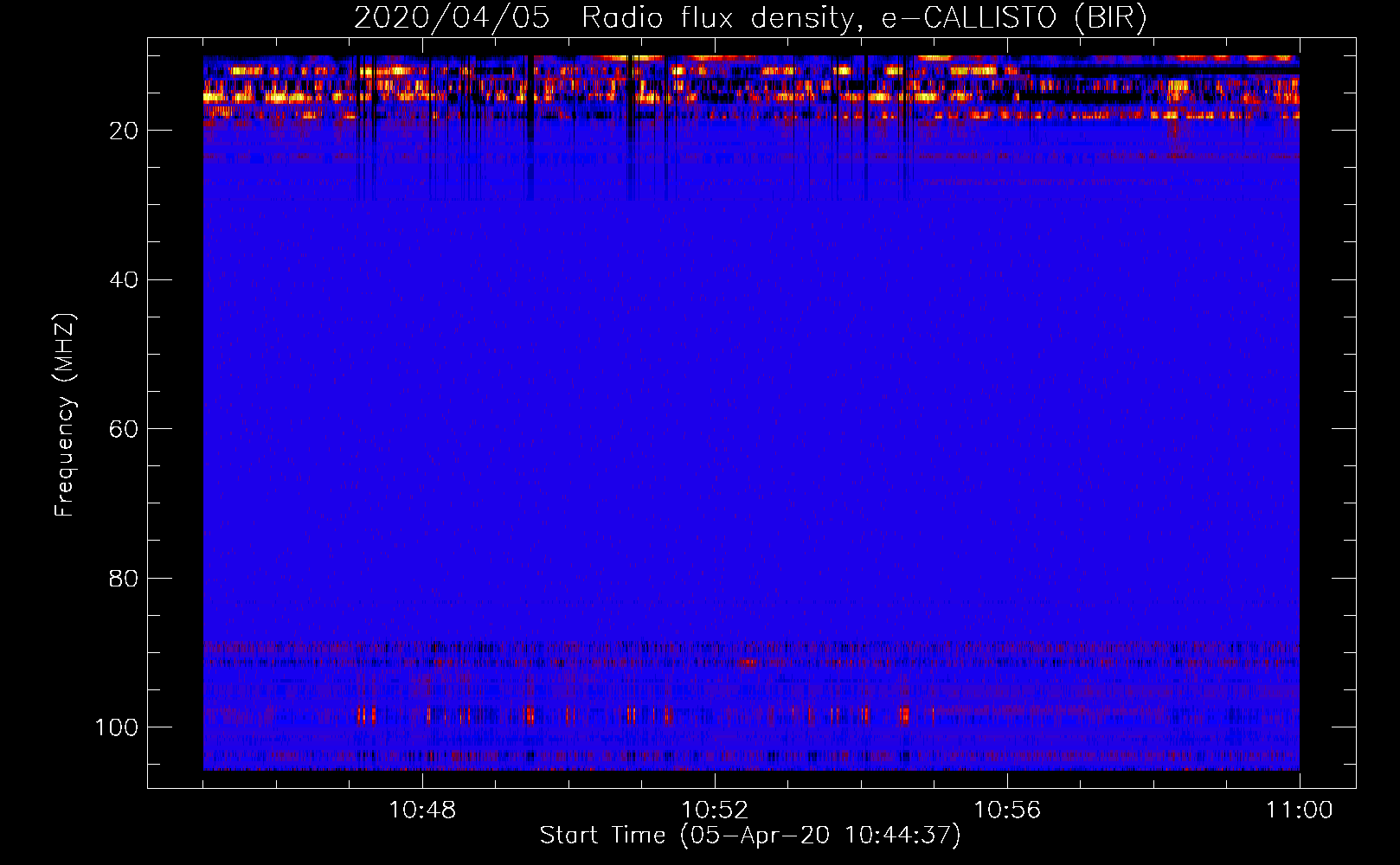Click the '60' frequency tick label
The height and width of the screenshot is (865, 1400).
click(x=124, y=429)
